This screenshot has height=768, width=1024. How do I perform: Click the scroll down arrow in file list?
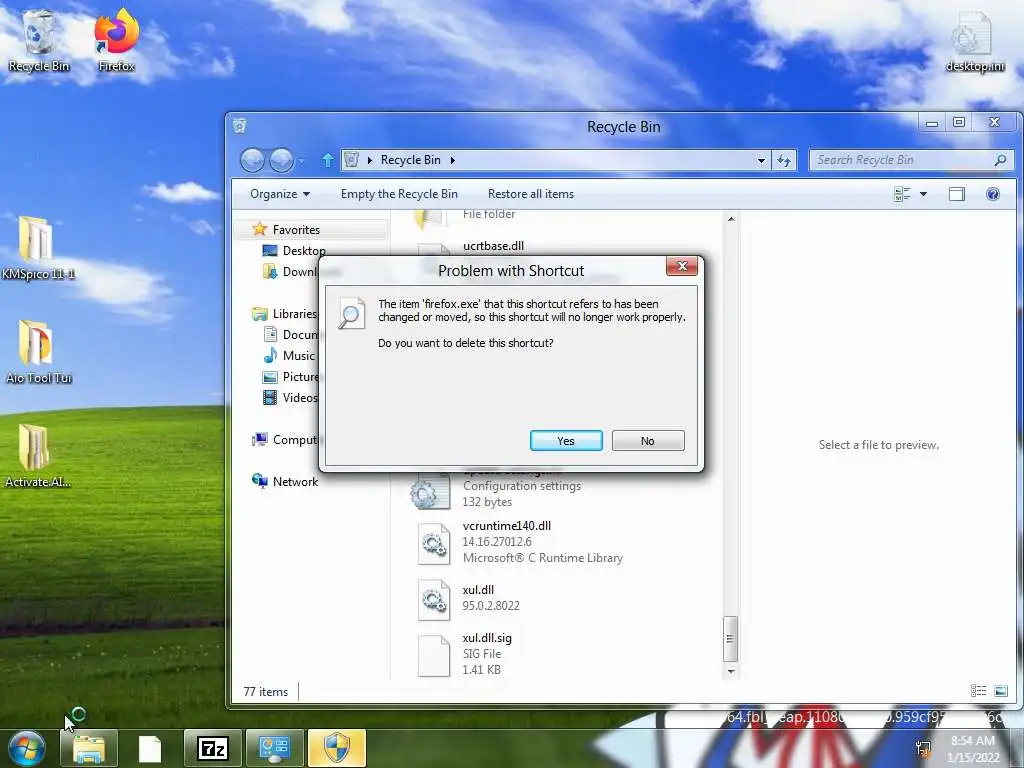[x=731, y=671]
